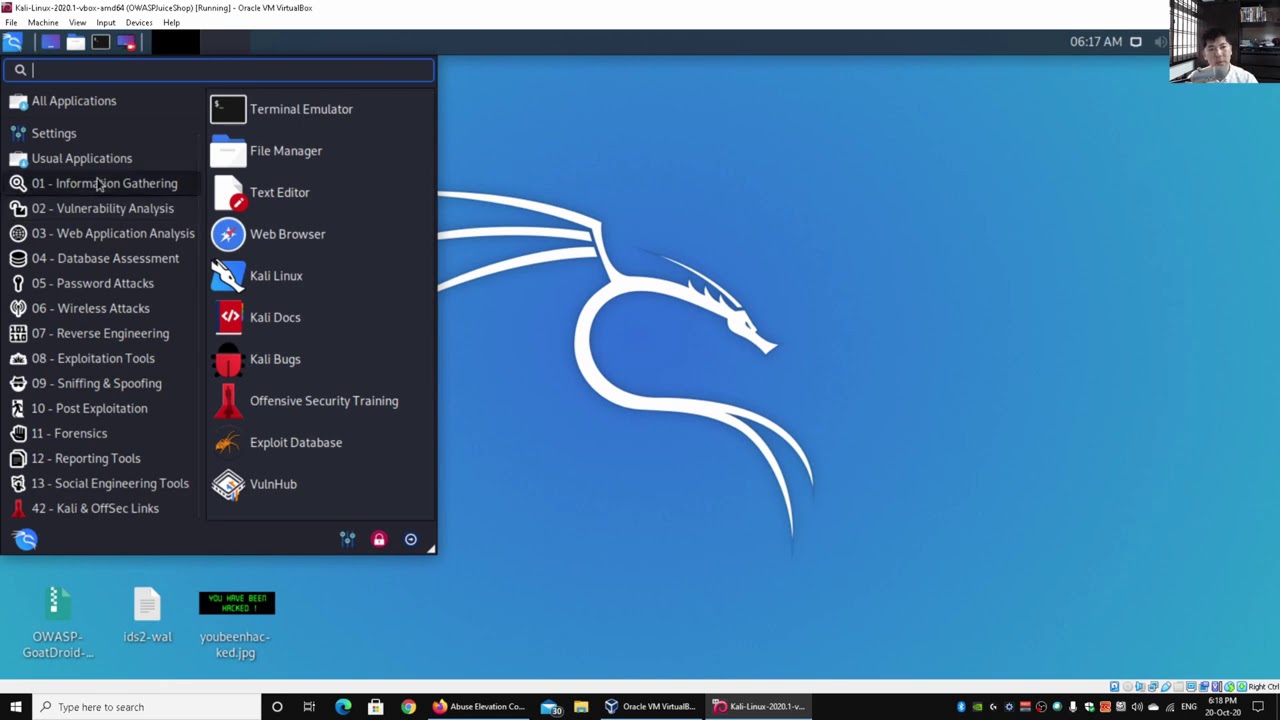Click the ENG language indicator in the tray

[1189, 707]
